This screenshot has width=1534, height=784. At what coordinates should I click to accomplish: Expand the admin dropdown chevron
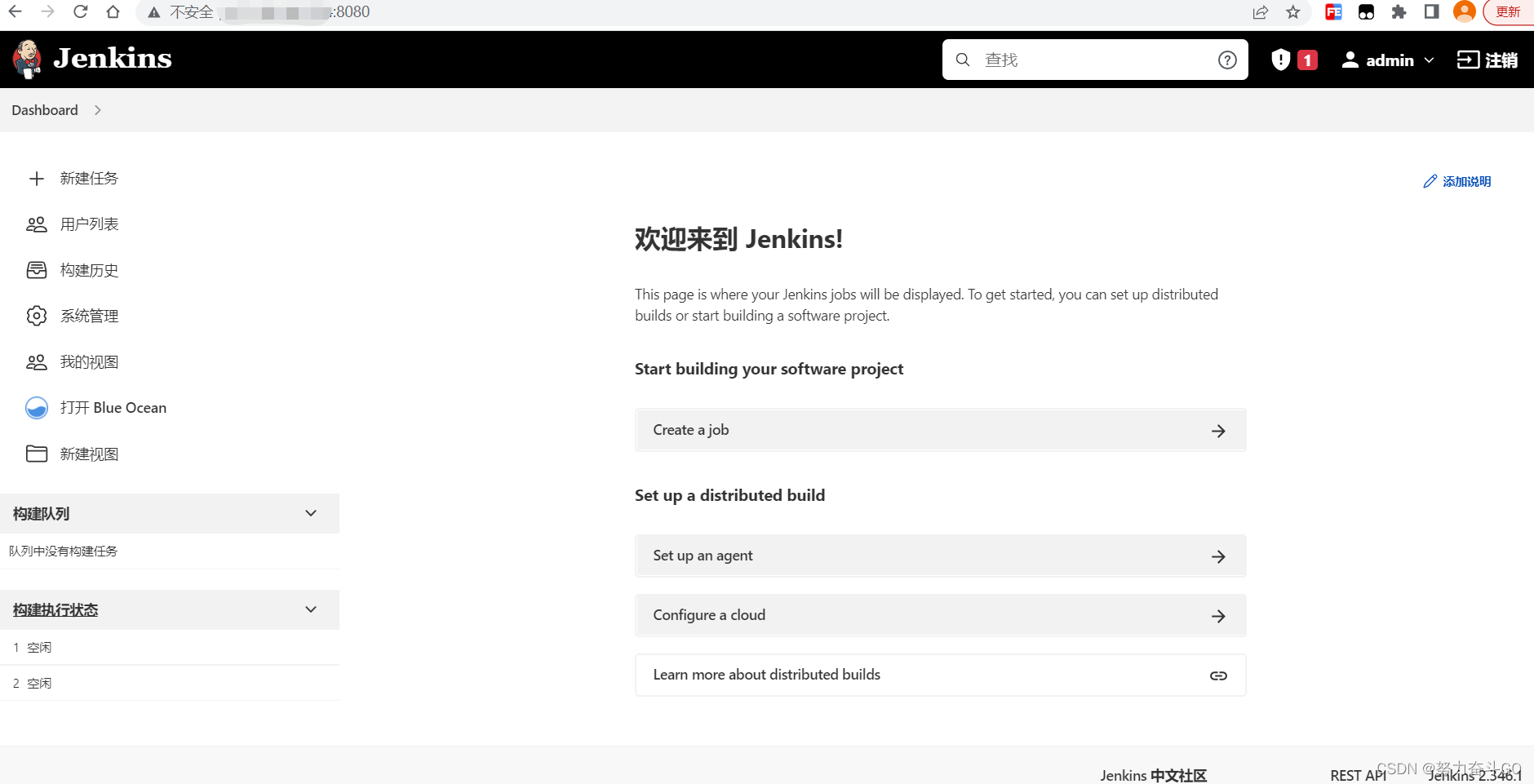pos(1429,60)
